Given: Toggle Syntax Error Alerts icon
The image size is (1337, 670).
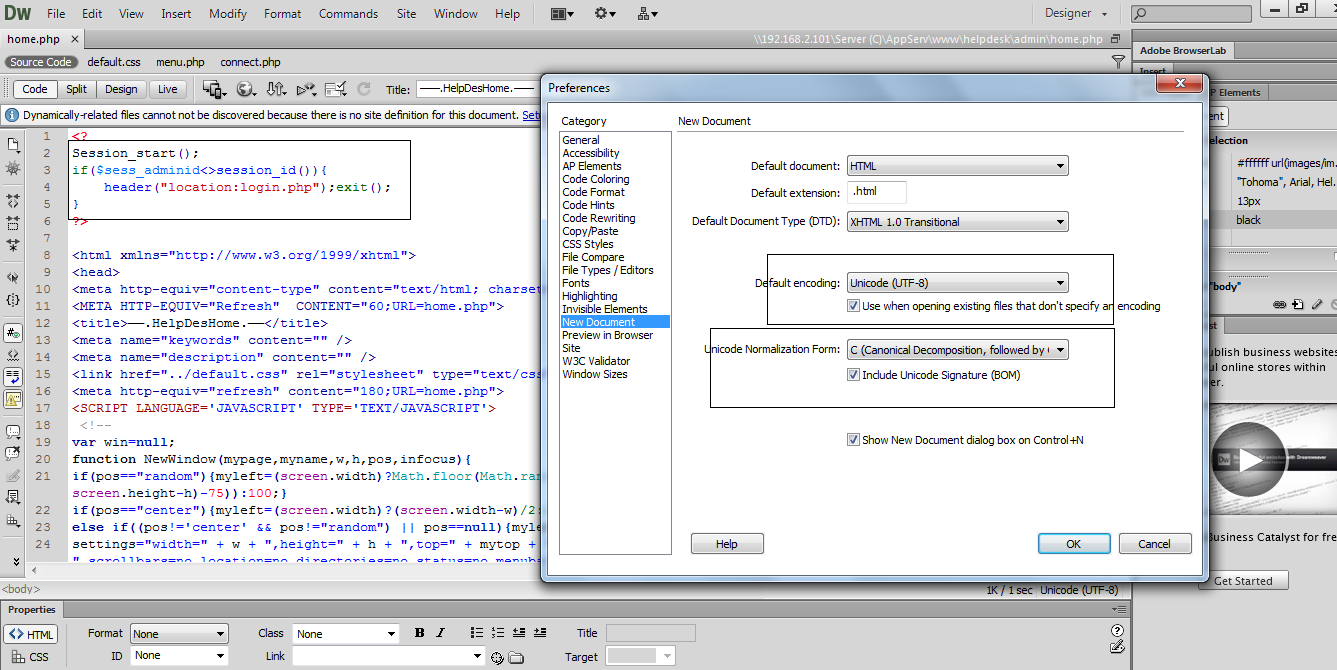Looking at the screenshot, I should (13, 399).
